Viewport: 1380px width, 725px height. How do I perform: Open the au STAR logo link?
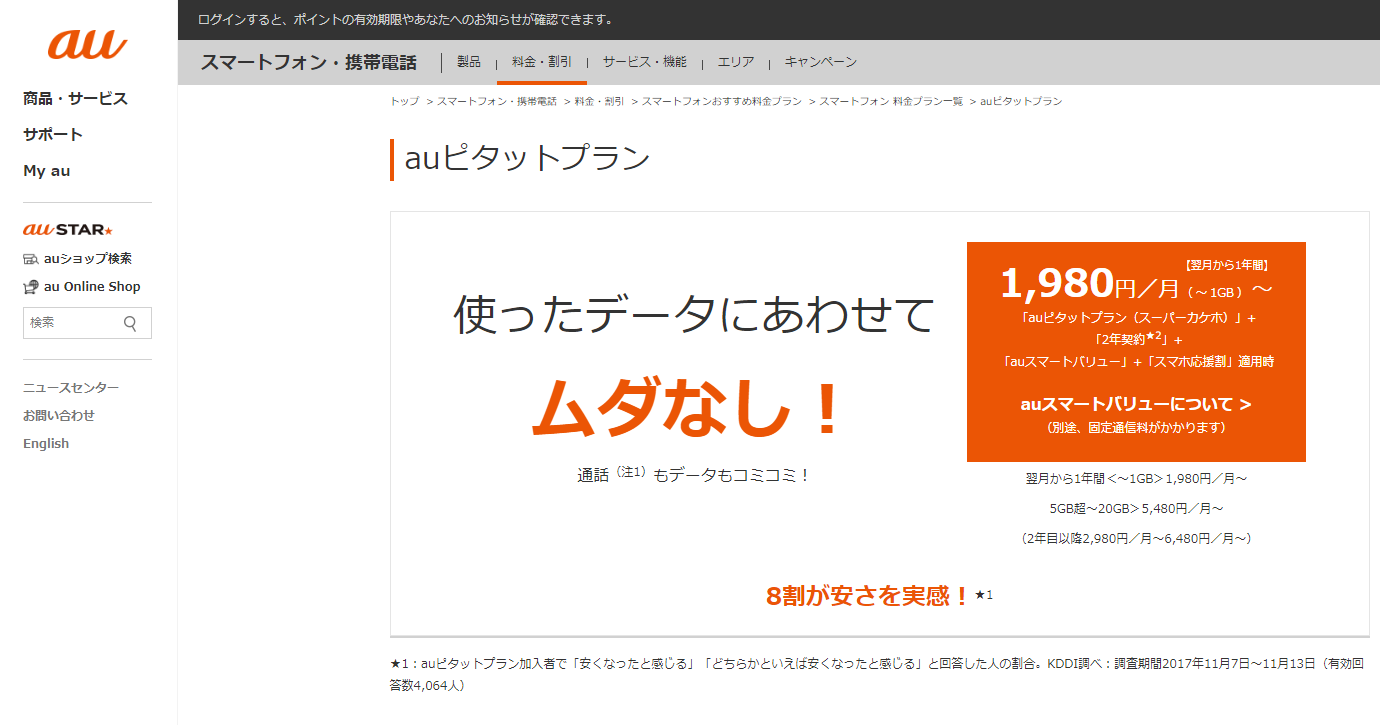(68, 230)
